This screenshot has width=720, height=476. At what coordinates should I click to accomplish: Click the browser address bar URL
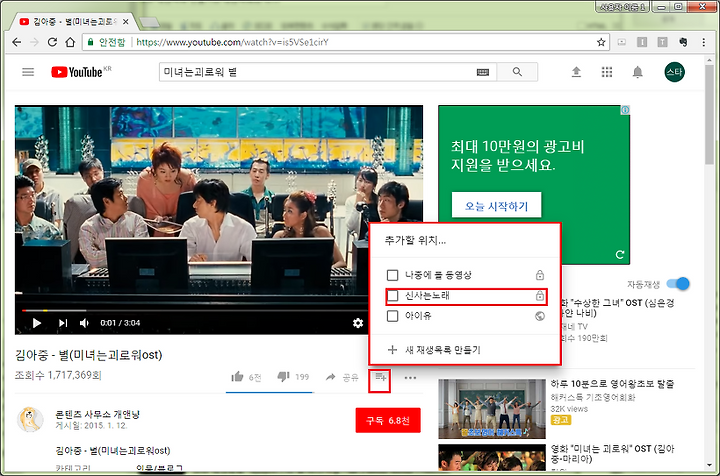(x=232, y=42)
